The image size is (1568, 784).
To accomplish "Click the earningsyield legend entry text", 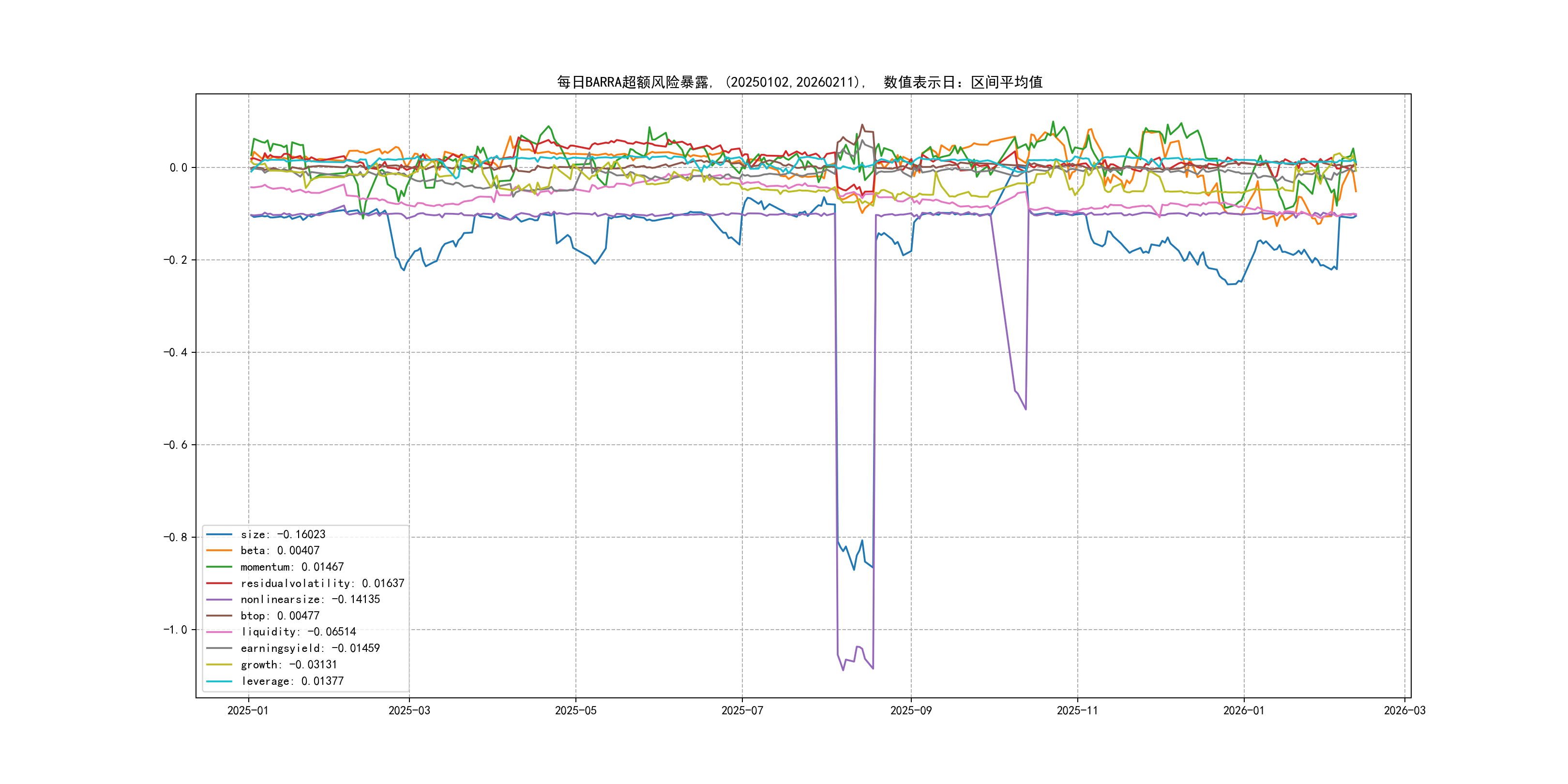I will click(x=310, y=648).
